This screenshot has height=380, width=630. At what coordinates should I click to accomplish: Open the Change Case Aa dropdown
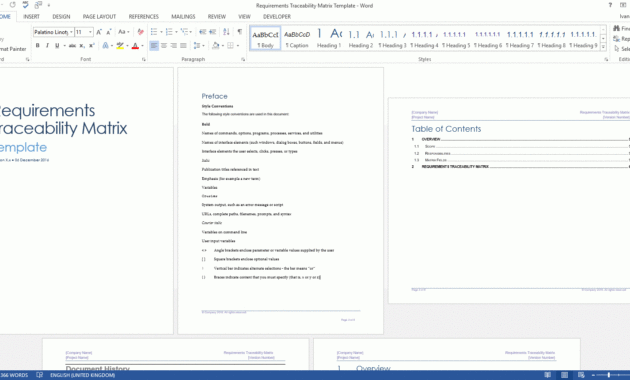click(123, 32)
